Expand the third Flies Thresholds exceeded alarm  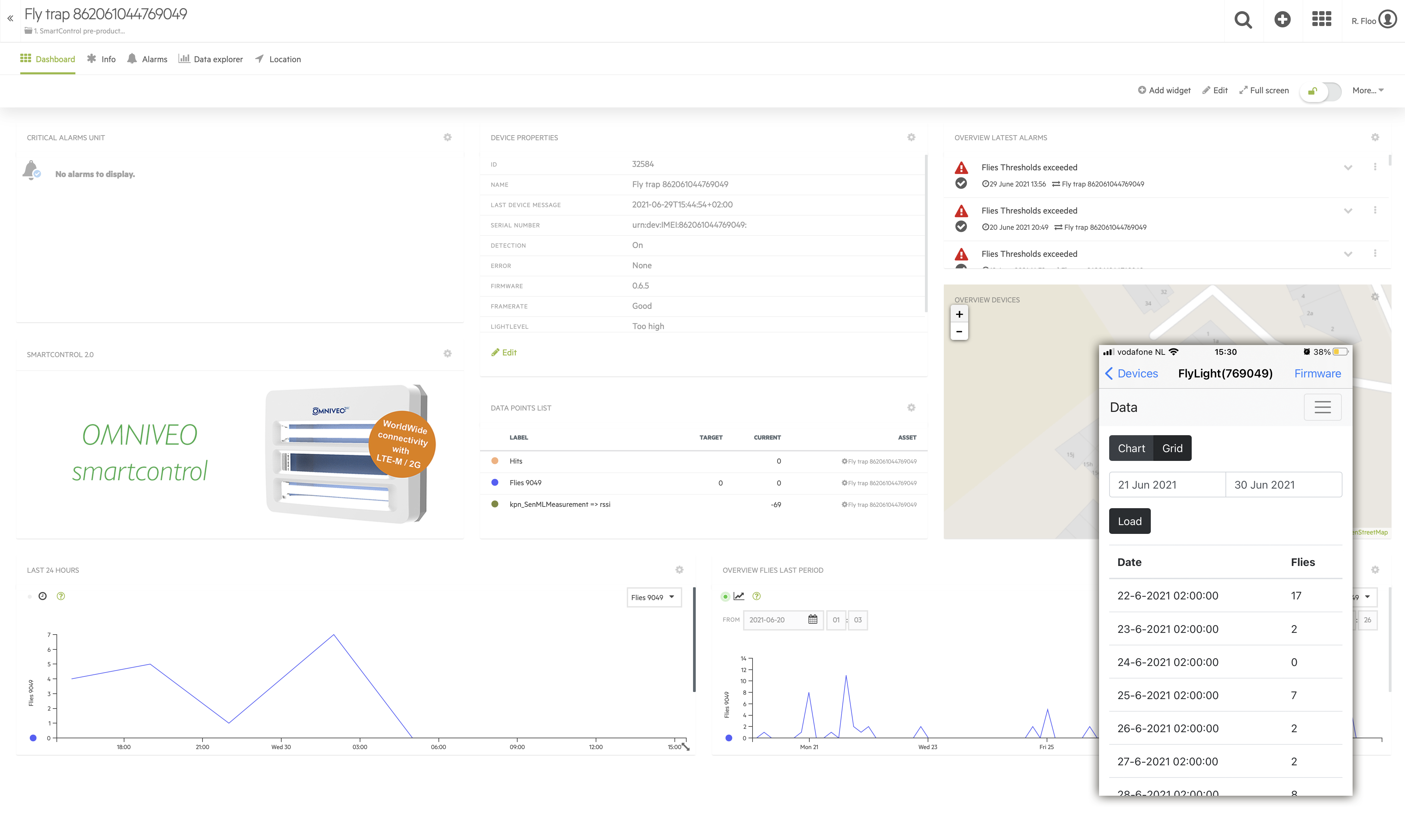(1348, 254)
